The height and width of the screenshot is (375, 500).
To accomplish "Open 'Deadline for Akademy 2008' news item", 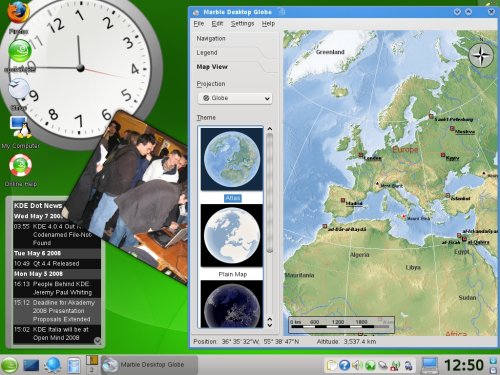I will 57,311.
